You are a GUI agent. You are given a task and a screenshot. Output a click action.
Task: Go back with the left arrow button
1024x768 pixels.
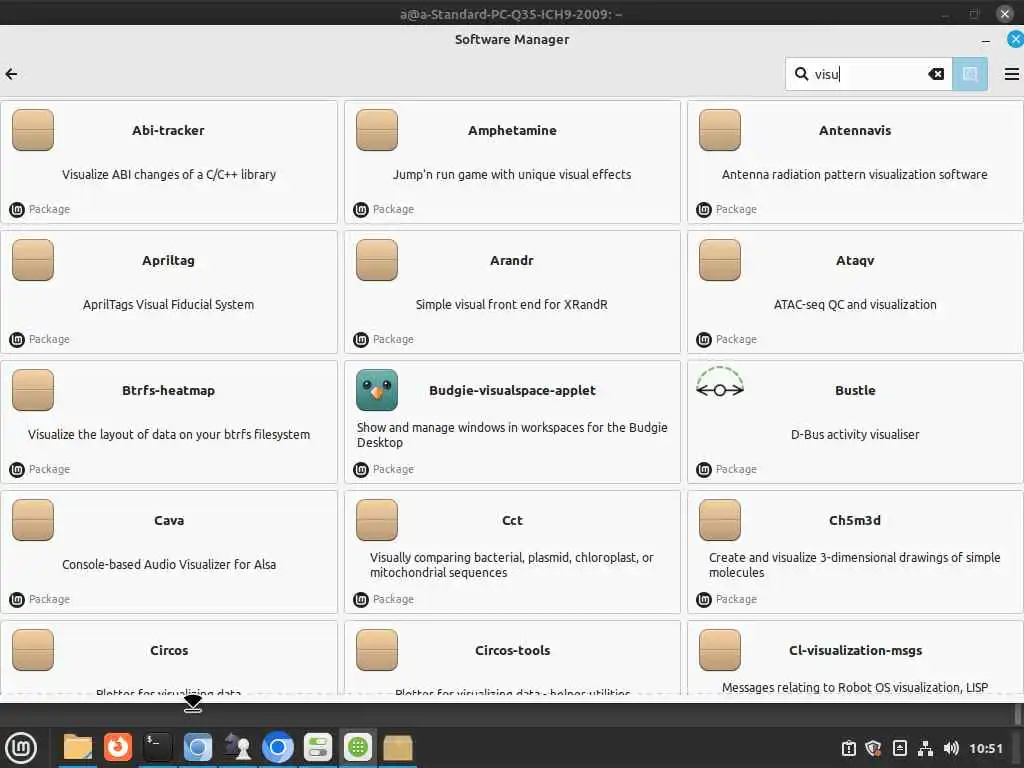pyautogui.click(x=11, y=74)
